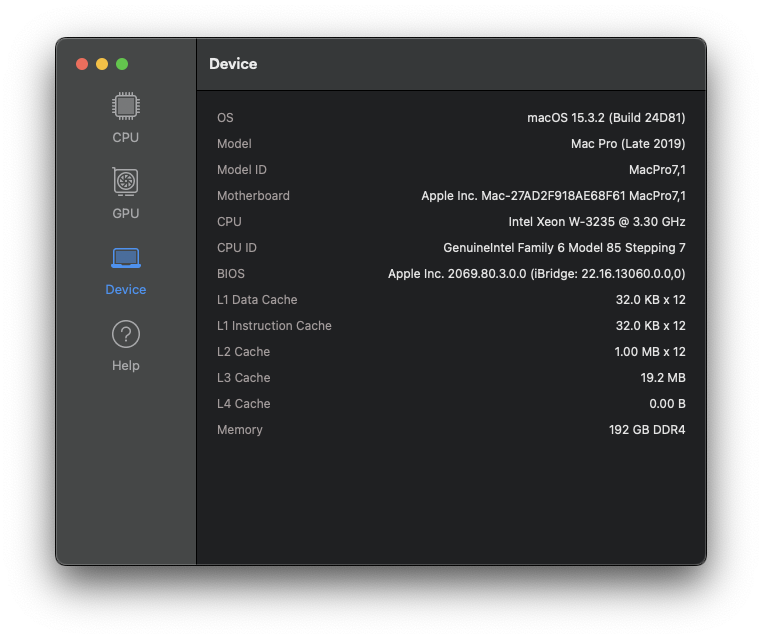Close the window with red button
Image resolution: width=762 pixels, height=639 pixels.
click(82, 64)
